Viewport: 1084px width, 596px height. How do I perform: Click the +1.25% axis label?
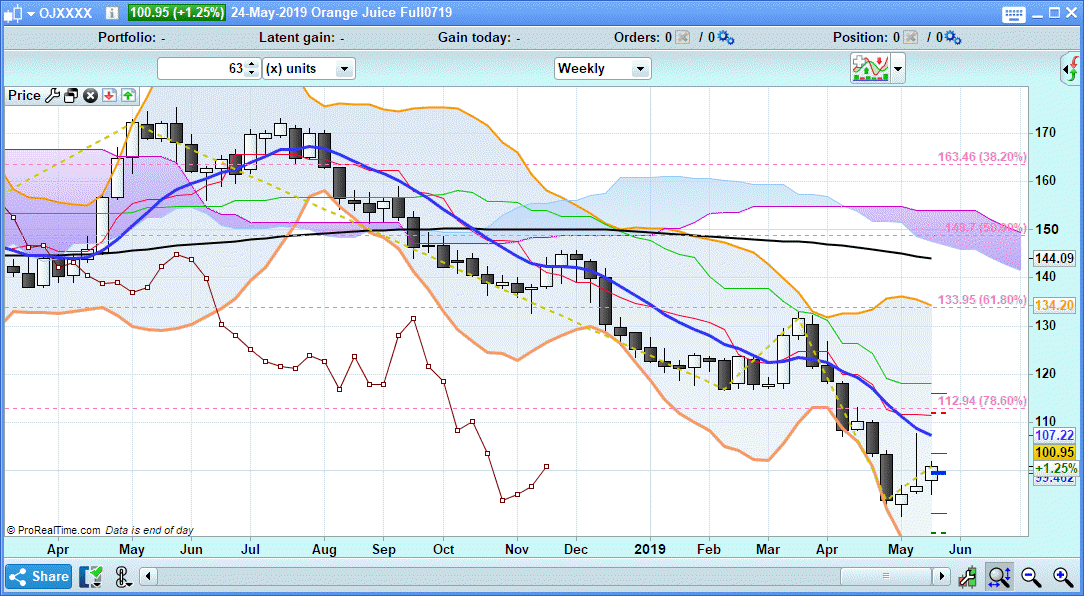[x=1056, y=468]
